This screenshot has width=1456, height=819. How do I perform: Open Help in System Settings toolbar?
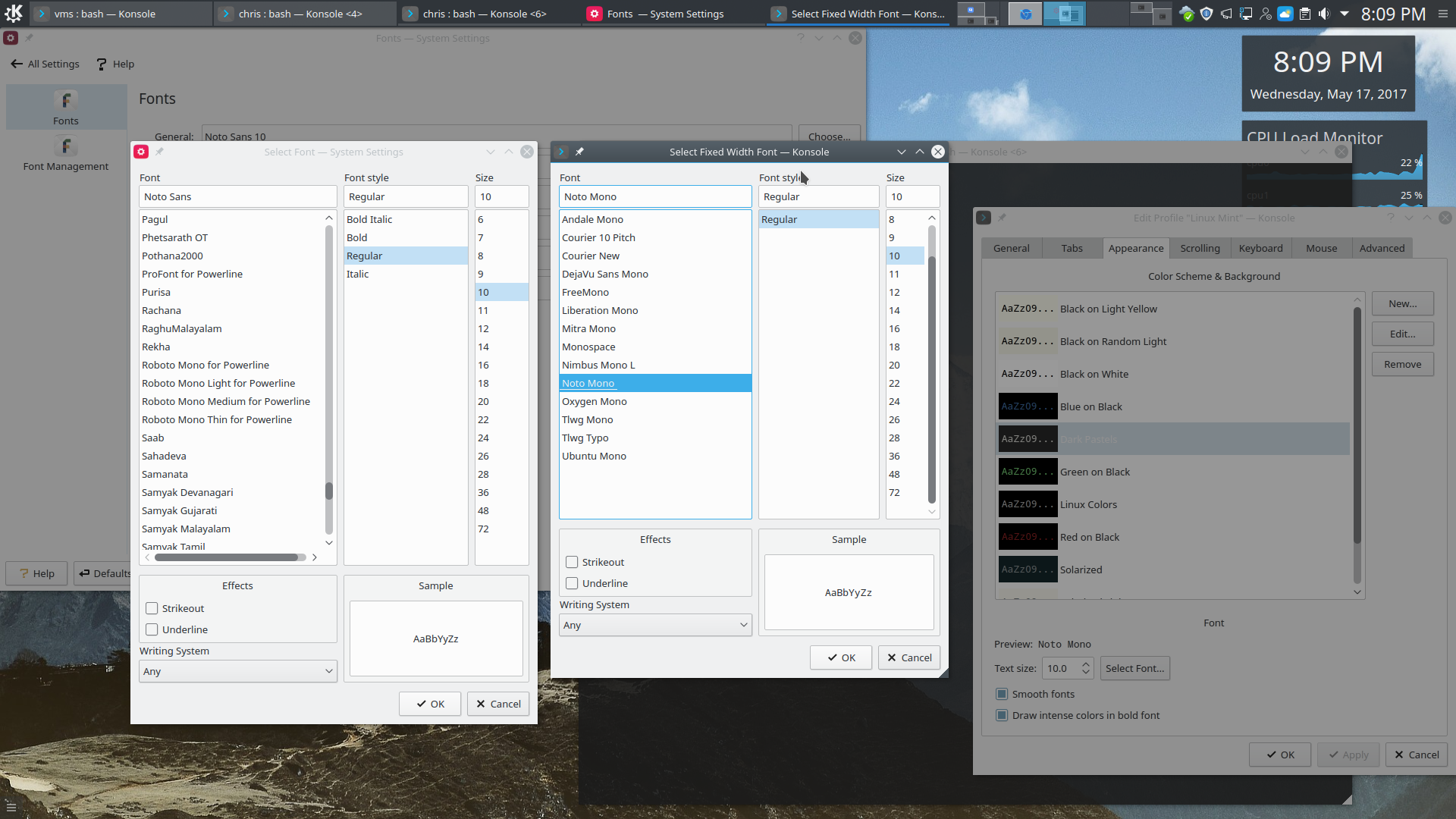(115, 64)
